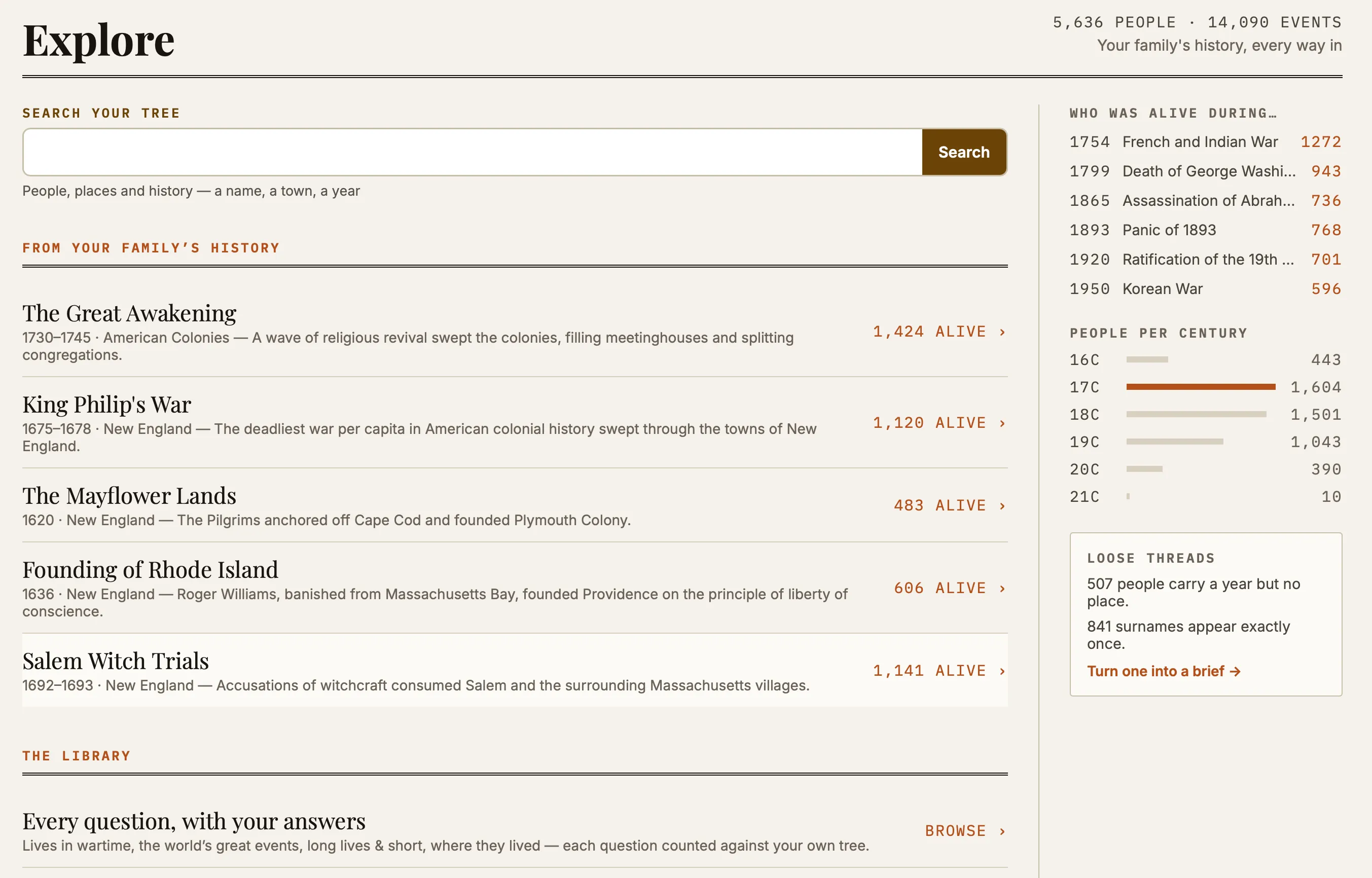Click the highlighted 17C century bar

(1201, 387)
